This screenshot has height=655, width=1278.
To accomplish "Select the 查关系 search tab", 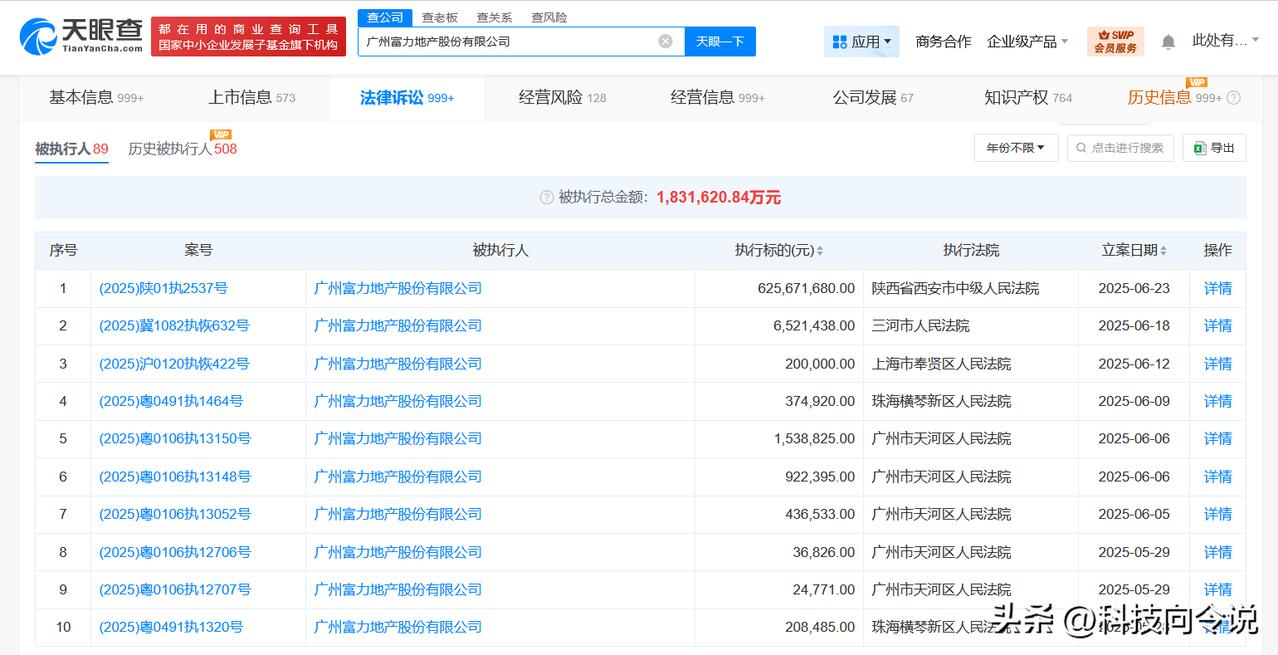I will tap(494, 17).
